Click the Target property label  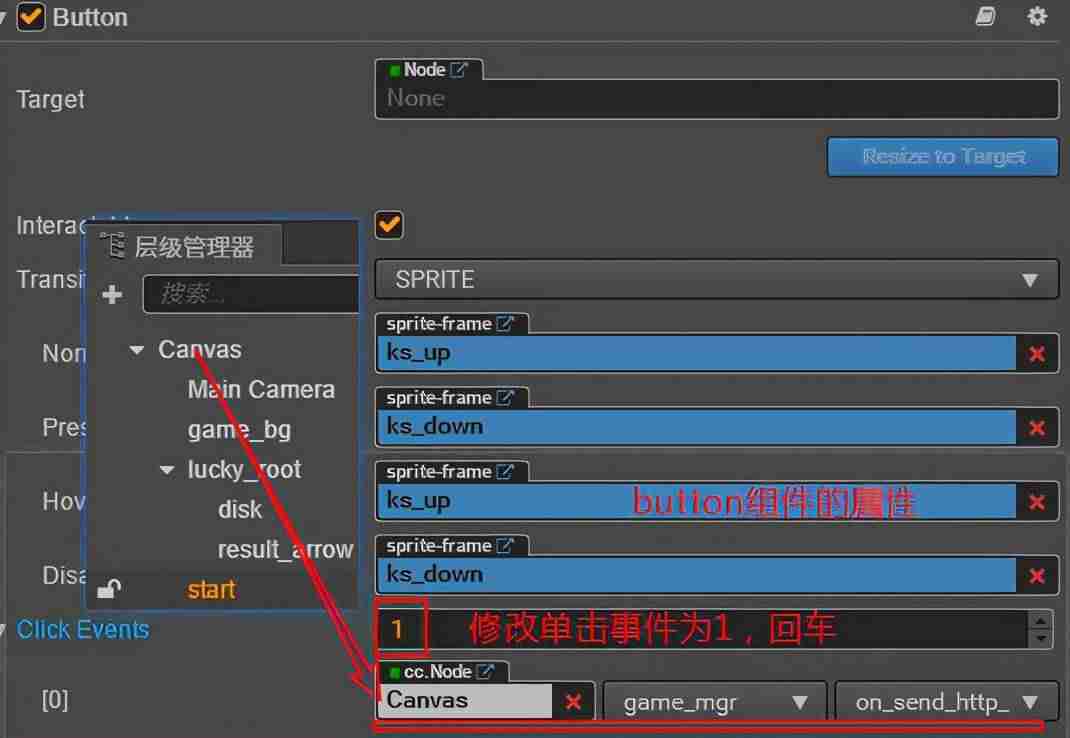[50, 100]
